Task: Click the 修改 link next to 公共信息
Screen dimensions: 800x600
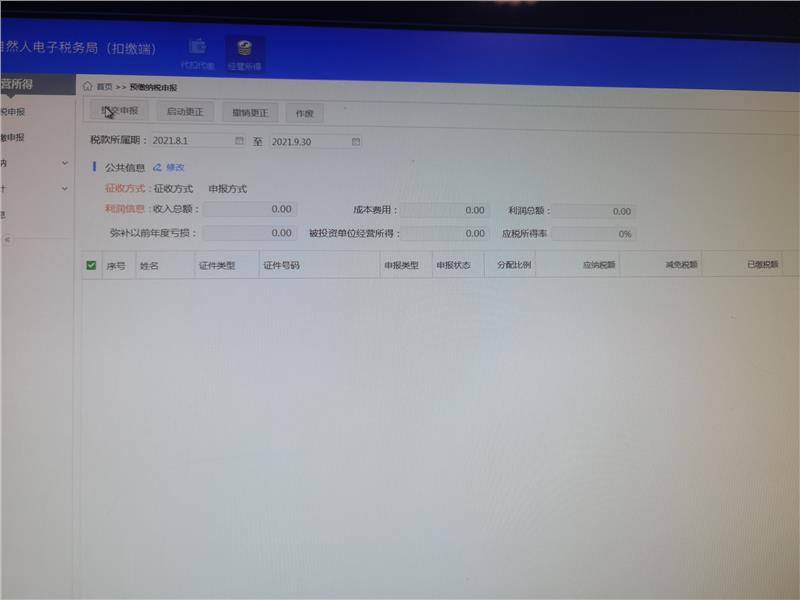Action: click(175, 168)
